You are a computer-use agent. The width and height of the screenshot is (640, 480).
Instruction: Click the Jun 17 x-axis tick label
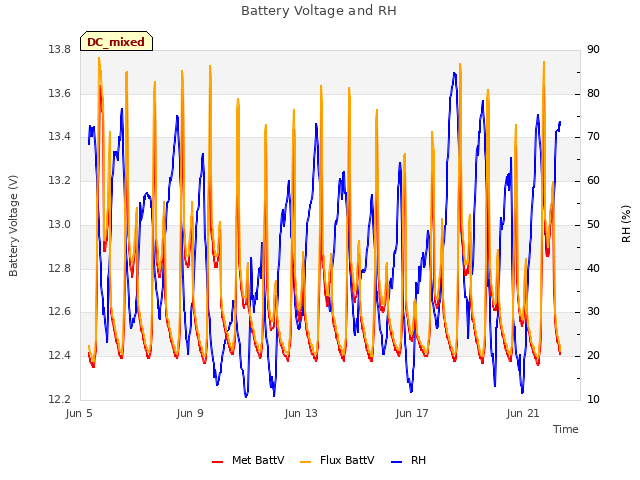[412, 413]
